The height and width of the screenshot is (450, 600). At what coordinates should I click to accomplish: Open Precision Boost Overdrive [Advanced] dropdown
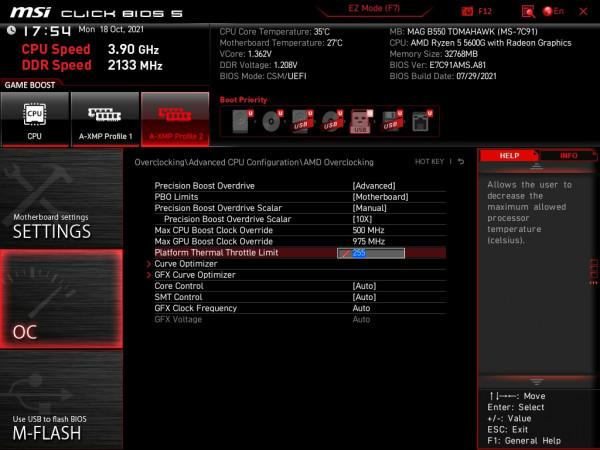tap(374, 186)
